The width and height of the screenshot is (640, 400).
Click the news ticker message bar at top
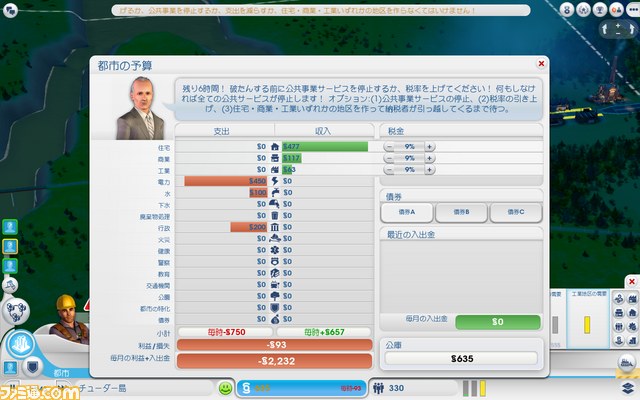click(x=321, y=10)
